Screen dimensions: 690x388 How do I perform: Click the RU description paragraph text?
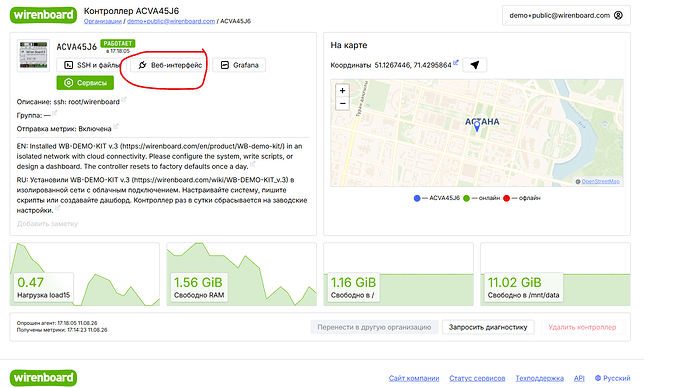pyautogui.click(x=162, y=195)
